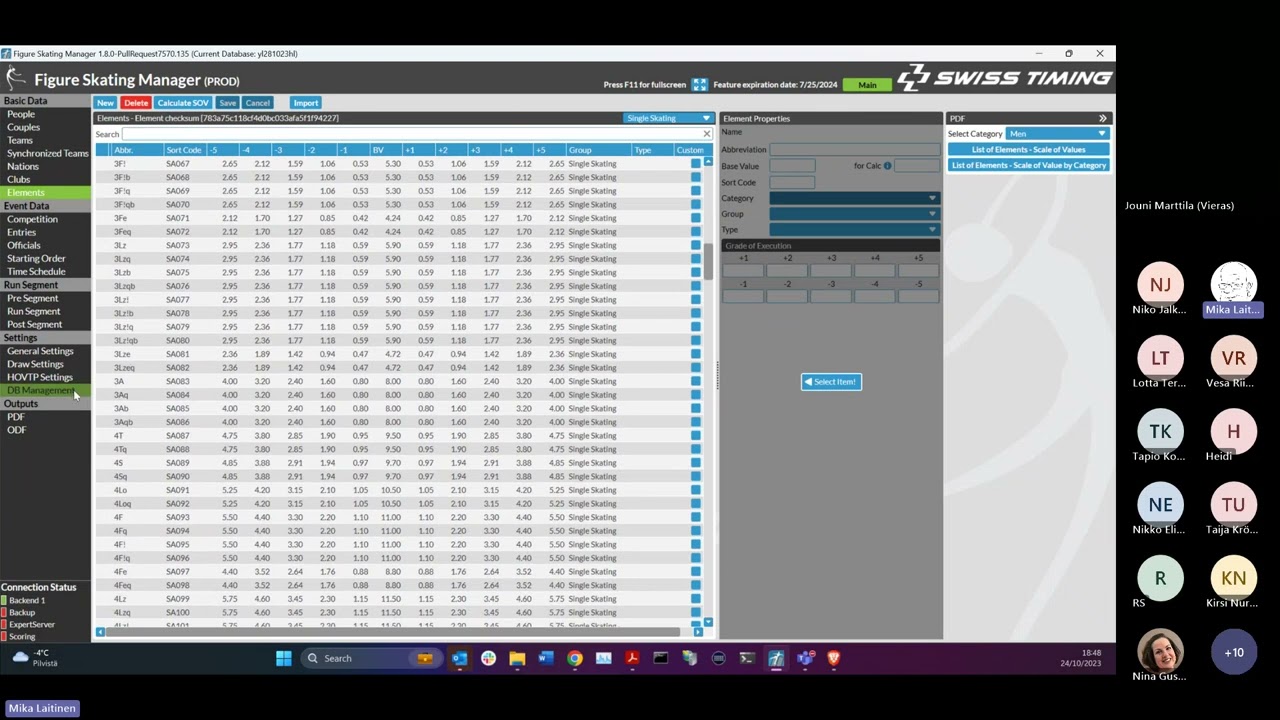The height and width of the screenshot is (720, 1280).
Task: Open the Windows Start menu
Action: (284, 658)
